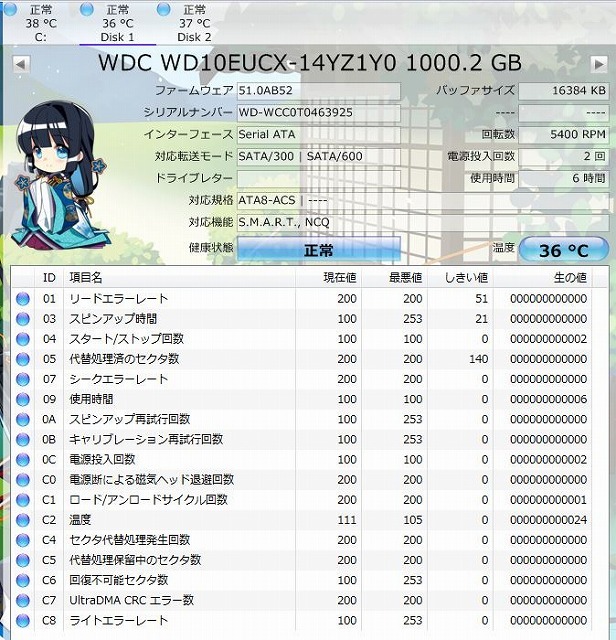Viewport: 616px width, 640px height.
Task: Click the 項目名 column header
Action: point(180,278)
